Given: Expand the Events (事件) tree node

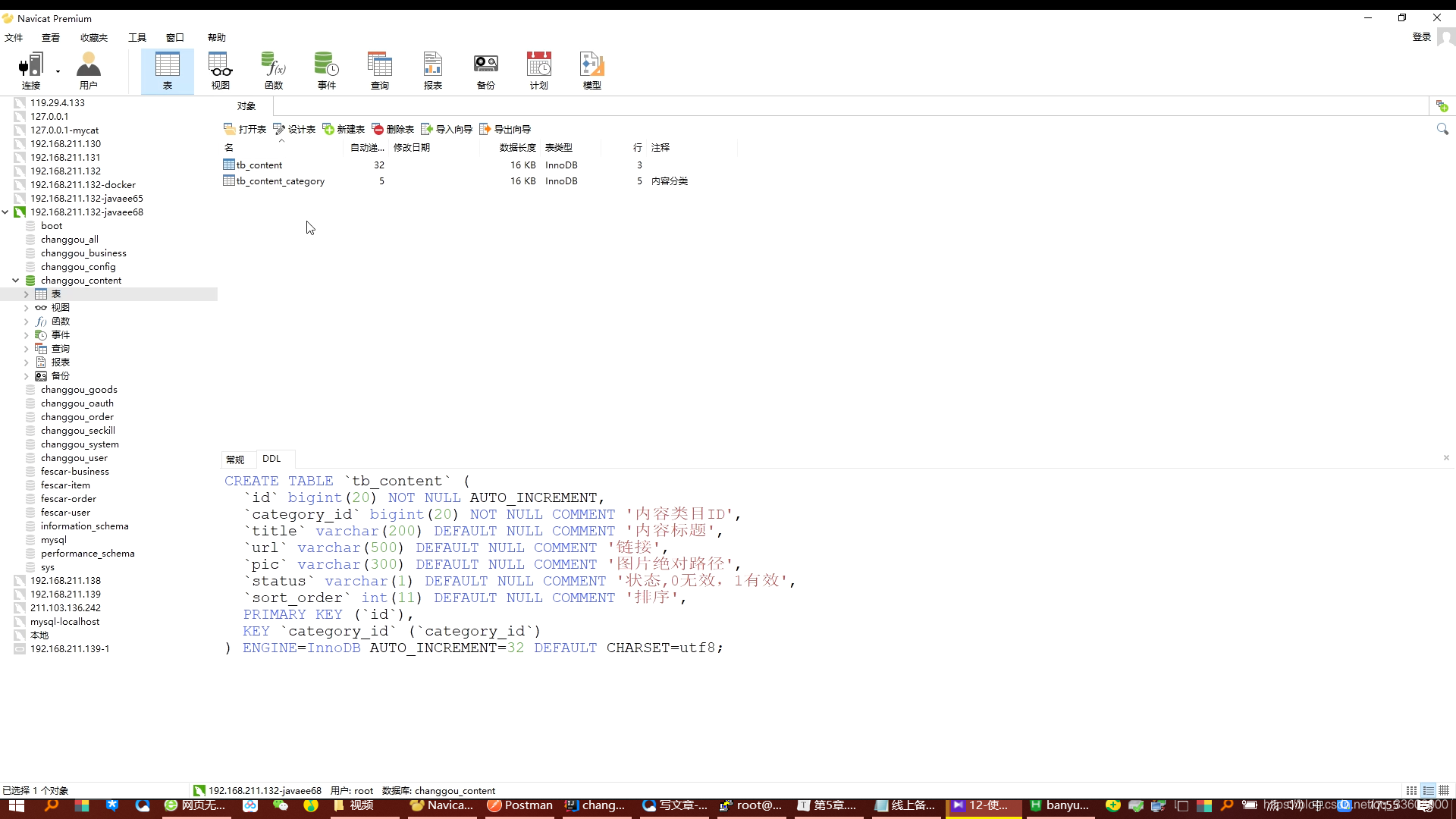Looking at the screenshot, I should (26, 335).
